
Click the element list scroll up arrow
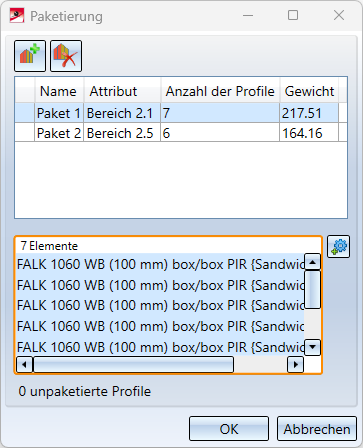click(x=313, y=262)
